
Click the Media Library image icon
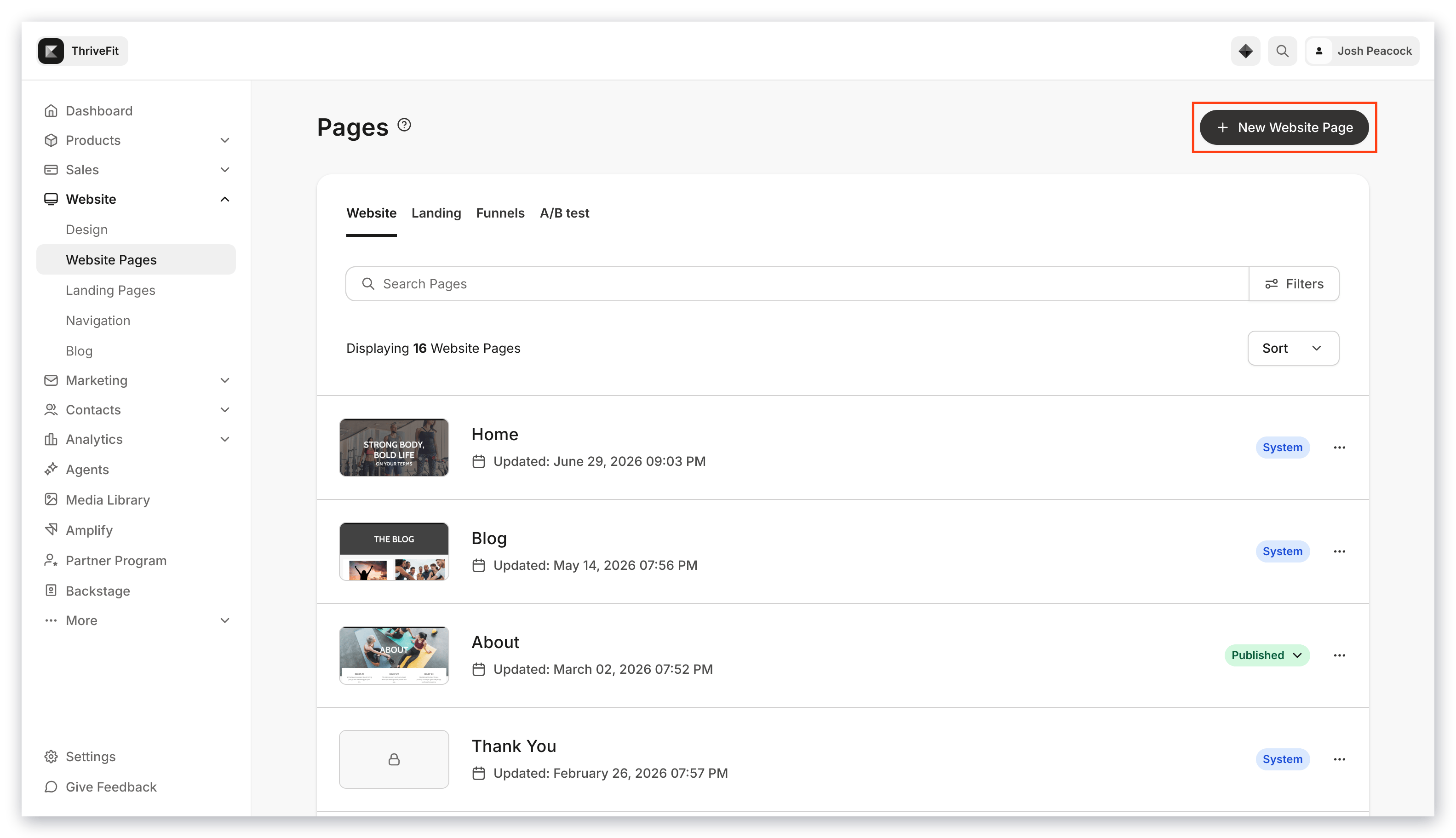[x=51, y=499]
